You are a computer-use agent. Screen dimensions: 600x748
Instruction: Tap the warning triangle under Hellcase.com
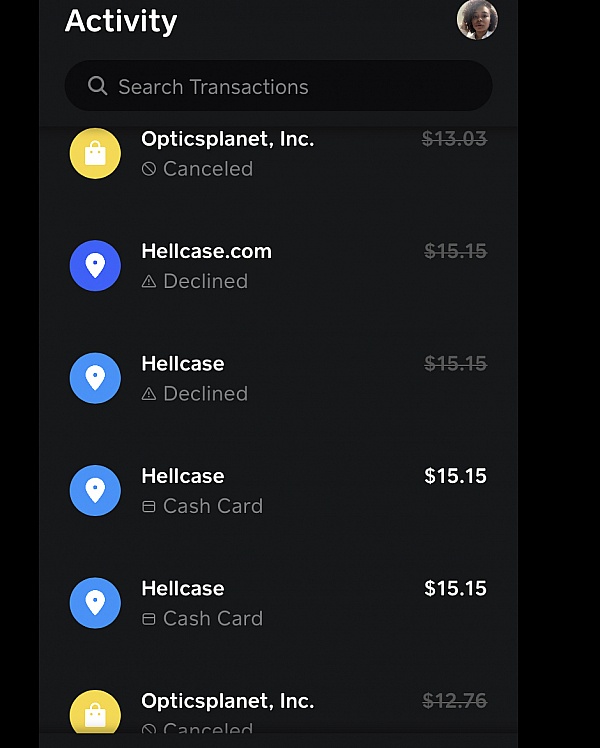[149, 282]
